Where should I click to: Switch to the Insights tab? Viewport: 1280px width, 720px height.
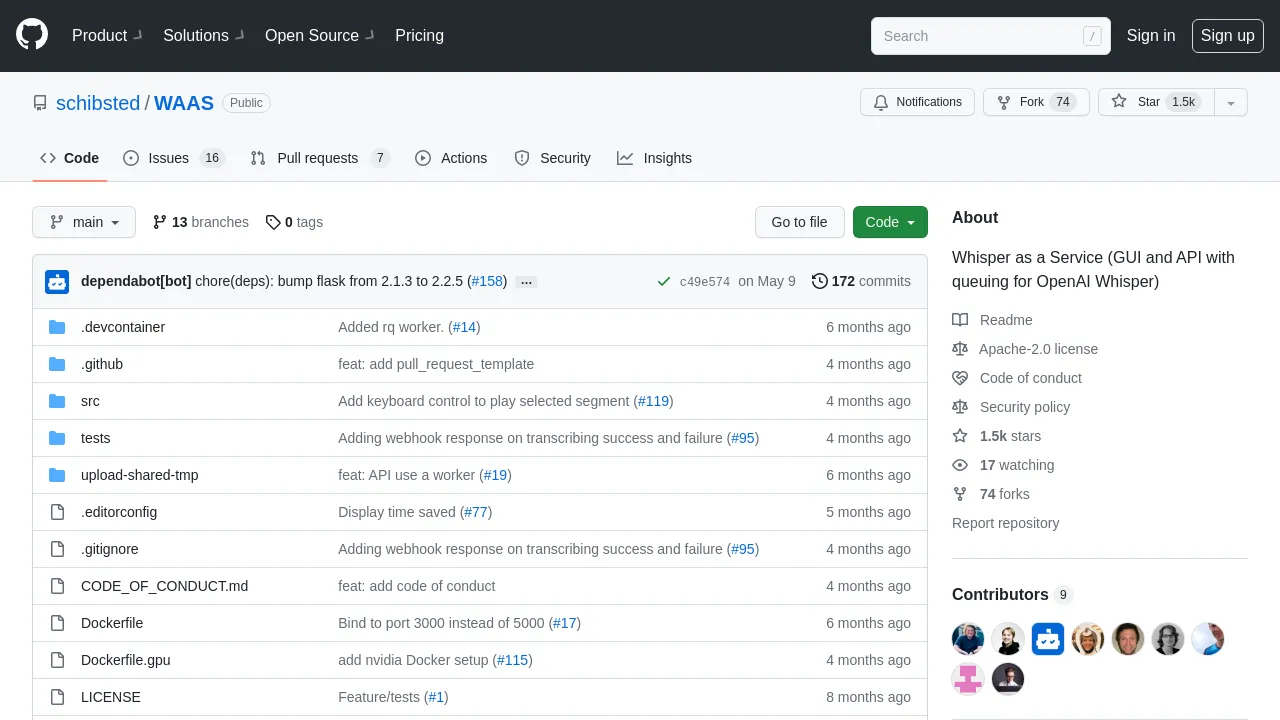(x=654, y=158)
